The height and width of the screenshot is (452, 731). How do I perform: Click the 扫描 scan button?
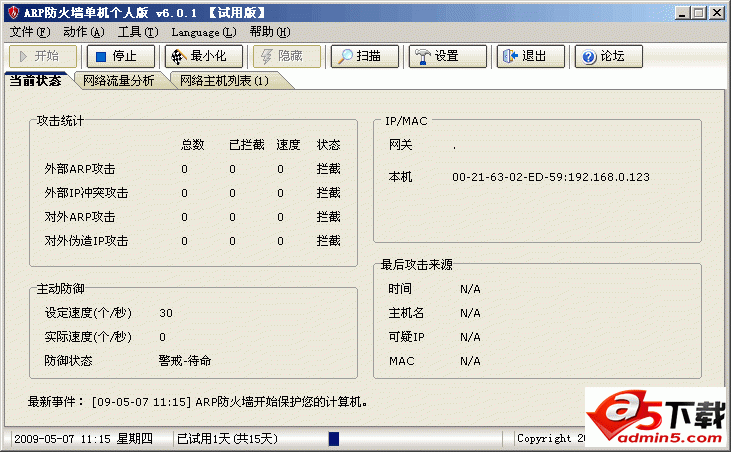point(365,56)
